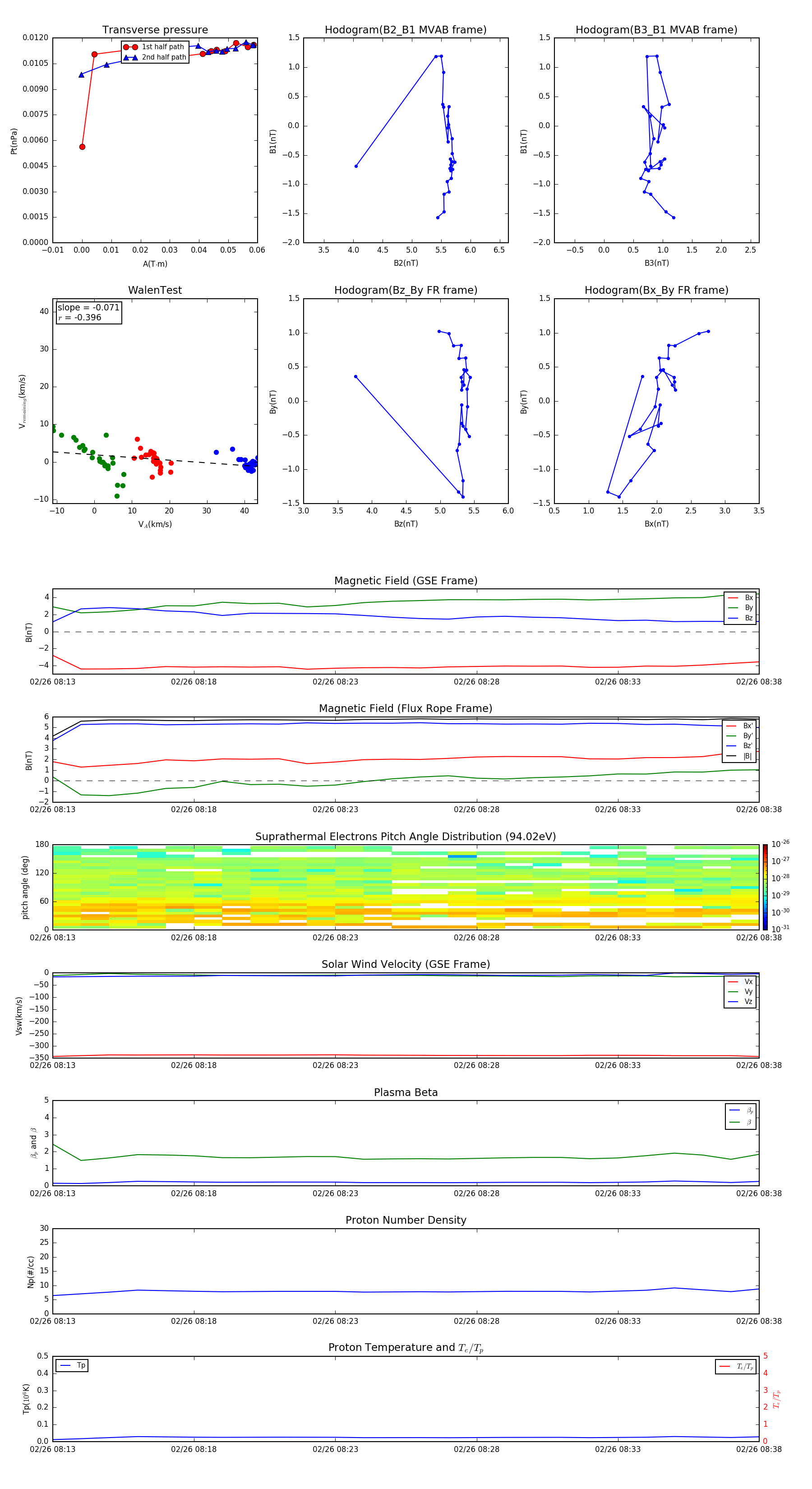
Task: Click the pitch angle colorbar scale
Action: pos(765,887)
